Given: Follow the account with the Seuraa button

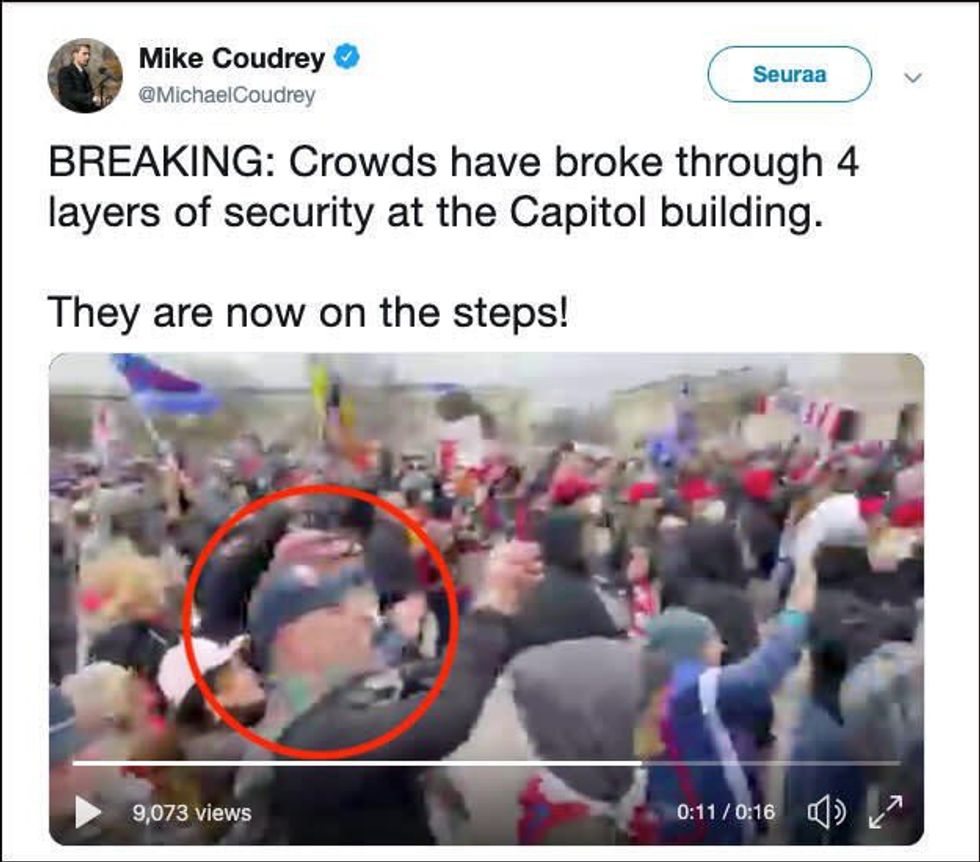Looking at the screenshot, I should point(789,74).
